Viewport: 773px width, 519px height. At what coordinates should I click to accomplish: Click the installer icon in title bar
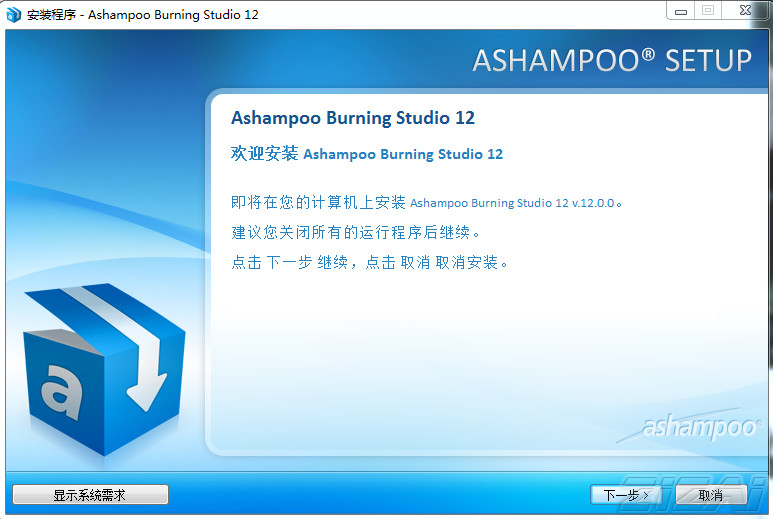[13, 14]
